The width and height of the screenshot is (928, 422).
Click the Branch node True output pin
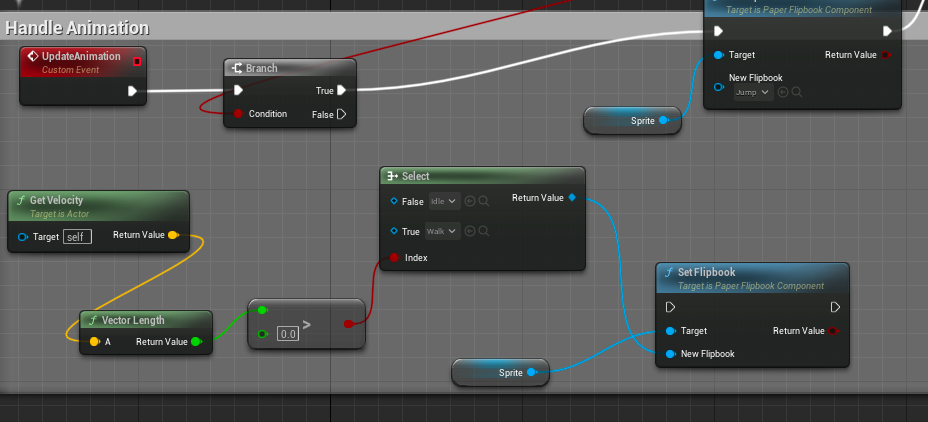[341, 91]
